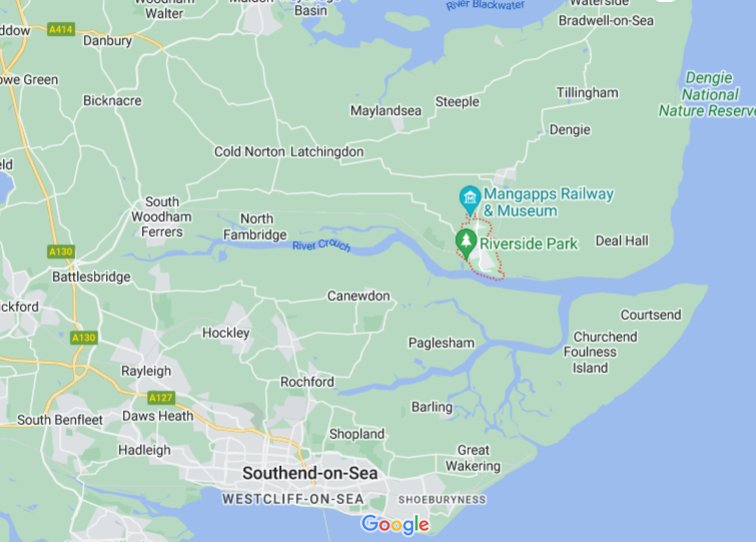Click the A130 shield near Rayleigh

[x=84, y=338]
